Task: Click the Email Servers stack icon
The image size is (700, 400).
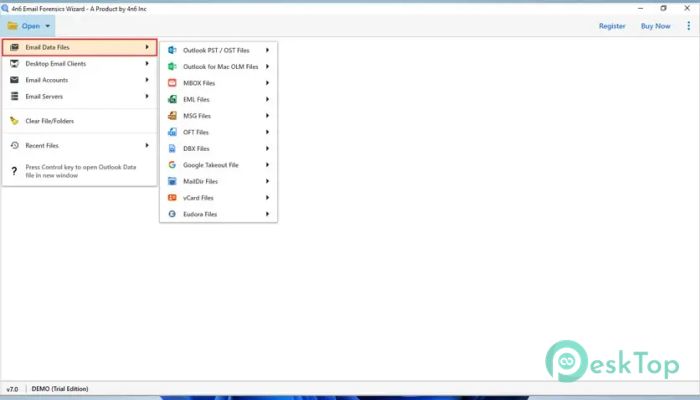Action: point(14,96)
